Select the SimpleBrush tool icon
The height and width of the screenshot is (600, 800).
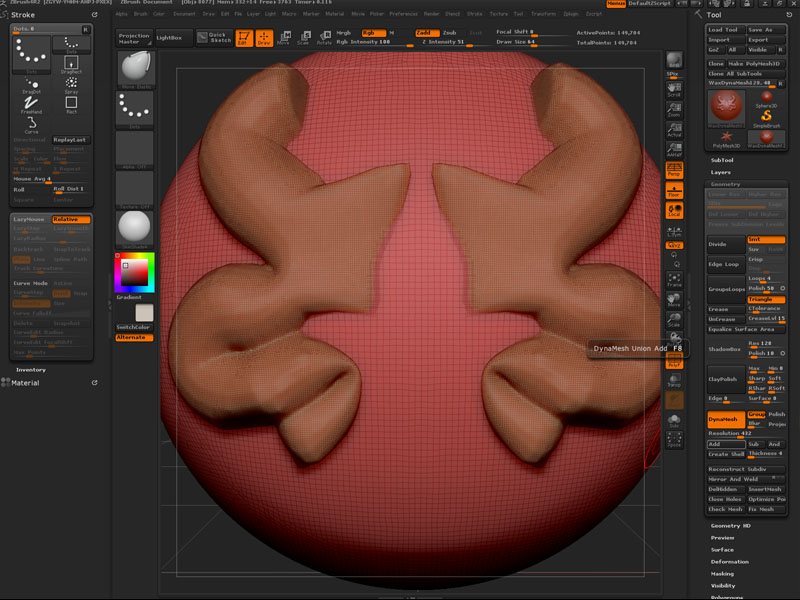(x=766, y=119)
